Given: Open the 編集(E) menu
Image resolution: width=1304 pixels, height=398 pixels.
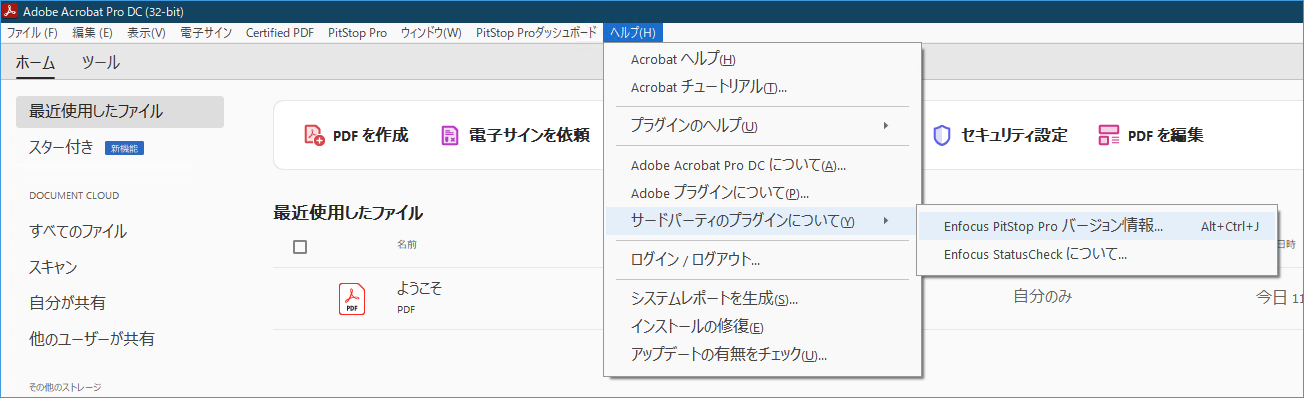Looking at the screenshot, I should 93,33.
